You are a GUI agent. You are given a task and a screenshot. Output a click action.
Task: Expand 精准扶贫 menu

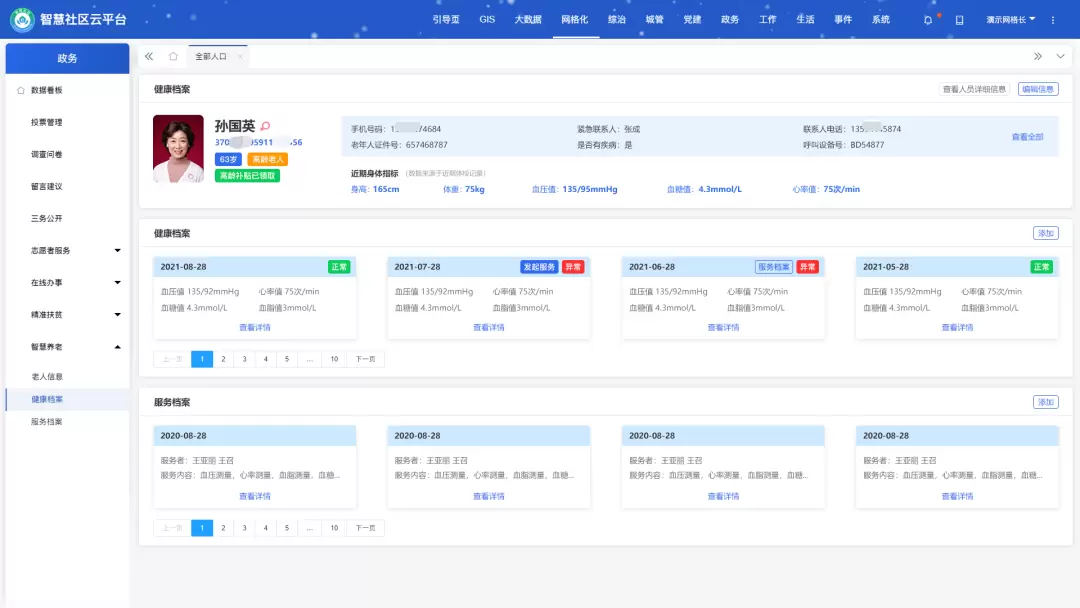coord(117,315)
